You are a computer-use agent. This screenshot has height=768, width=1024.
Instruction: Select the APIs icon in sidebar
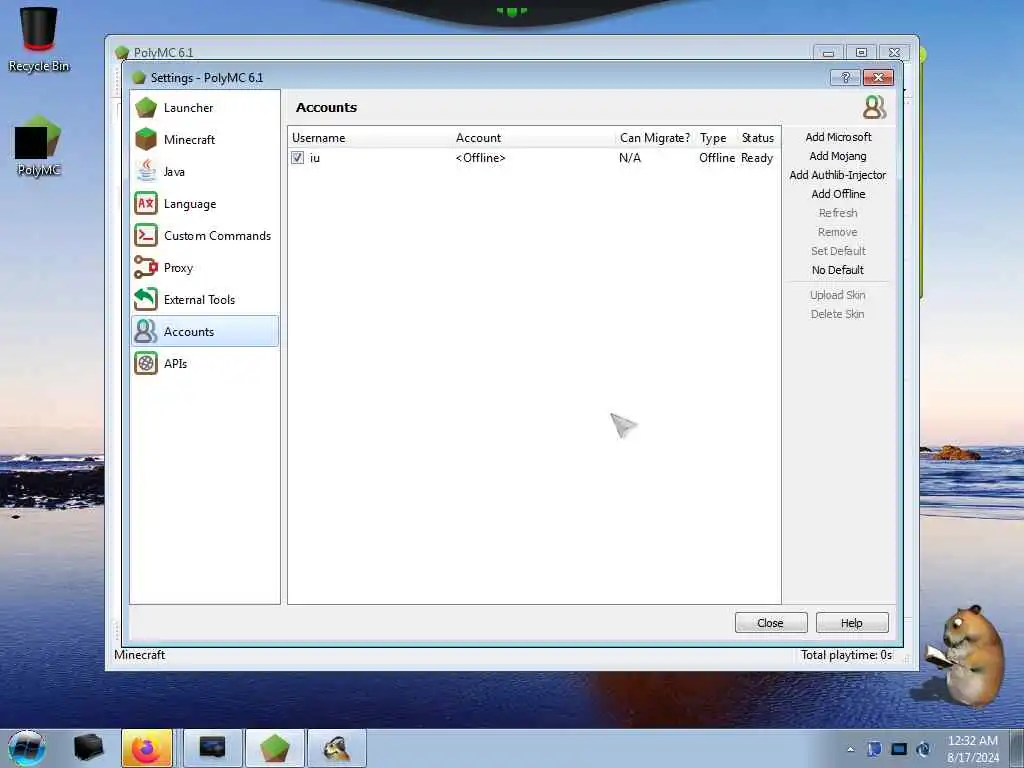[x=146, y=363]
